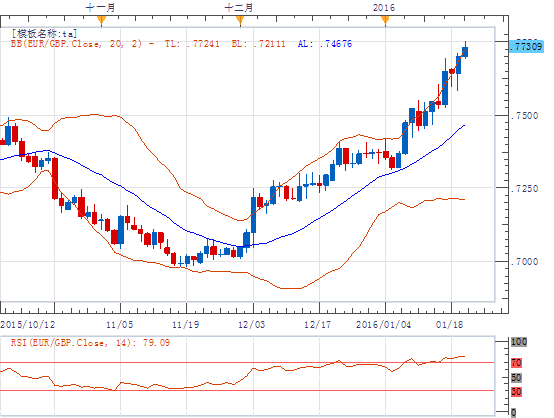
Task: Click the AL: .74676 value
Action: (x=325, y=44)
